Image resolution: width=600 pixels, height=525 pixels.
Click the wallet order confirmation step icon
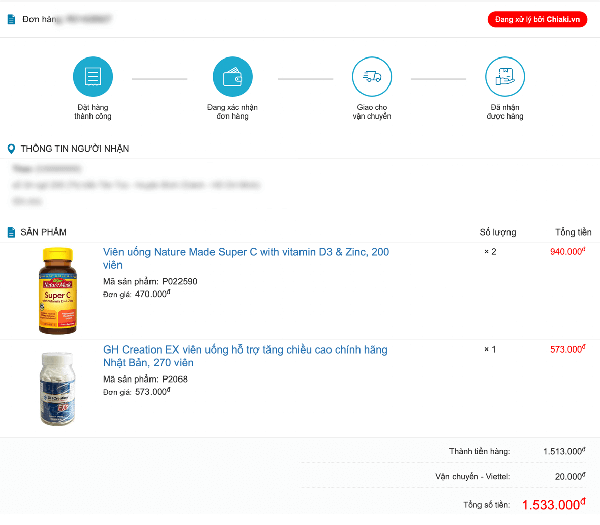coord(233,76)
